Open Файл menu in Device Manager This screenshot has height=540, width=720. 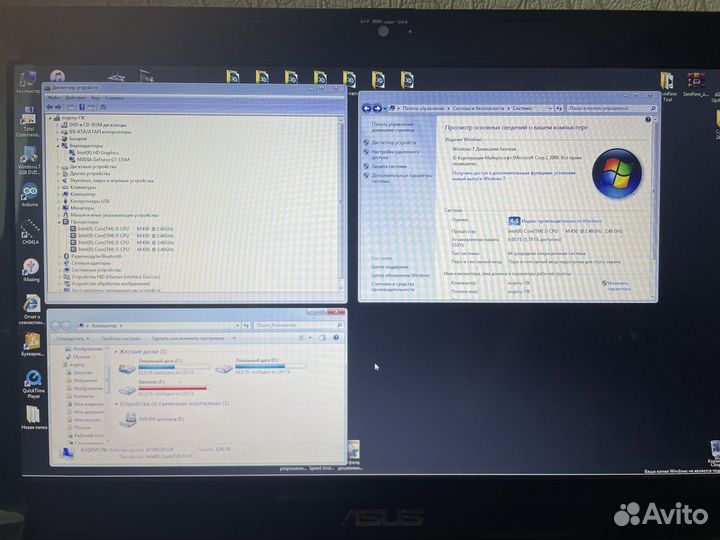(54, 98)
